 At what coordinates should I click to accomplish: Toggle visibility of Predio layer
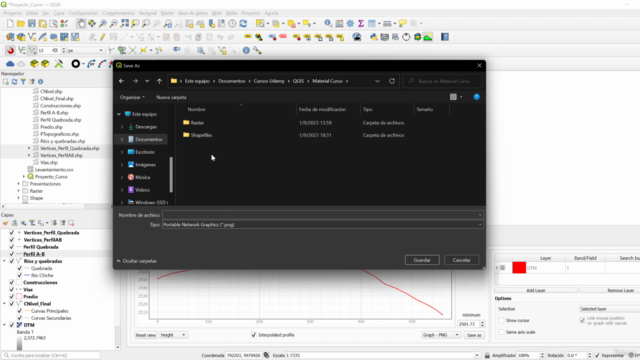pyautogui.click(x=11, y=297)
